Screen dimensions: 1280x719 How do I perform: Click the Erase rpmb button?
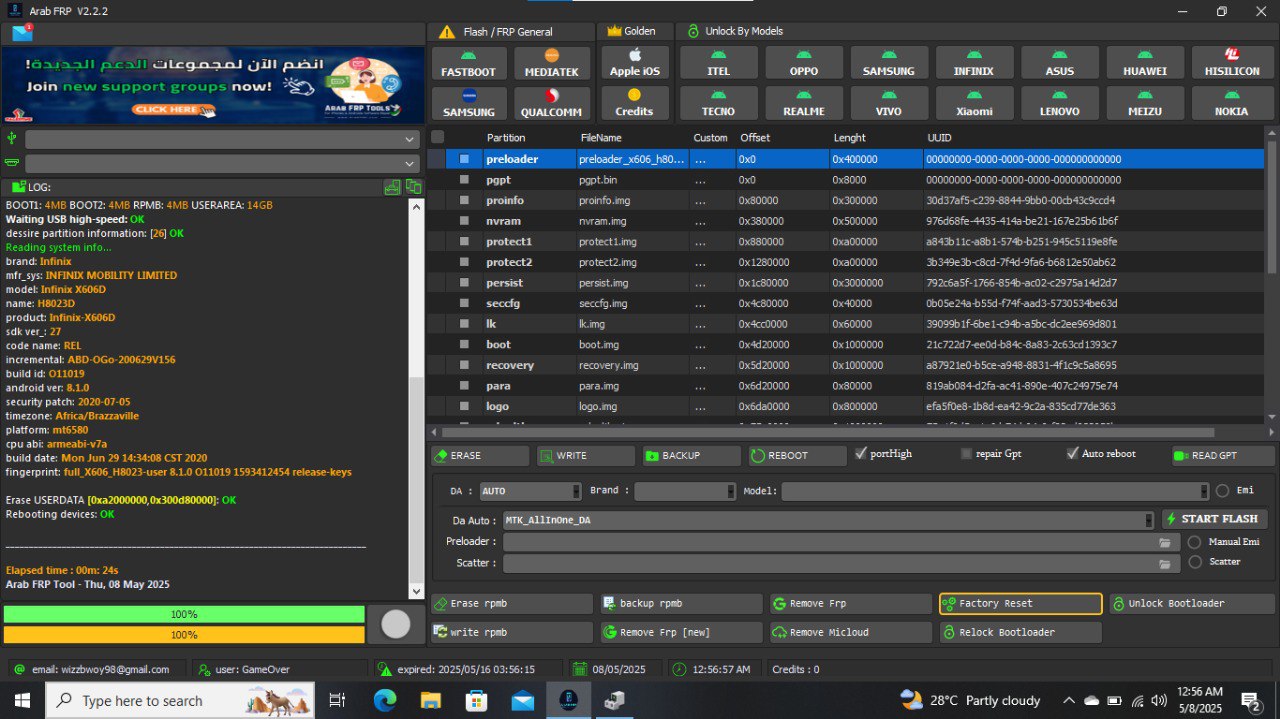(x=512, y=604)
